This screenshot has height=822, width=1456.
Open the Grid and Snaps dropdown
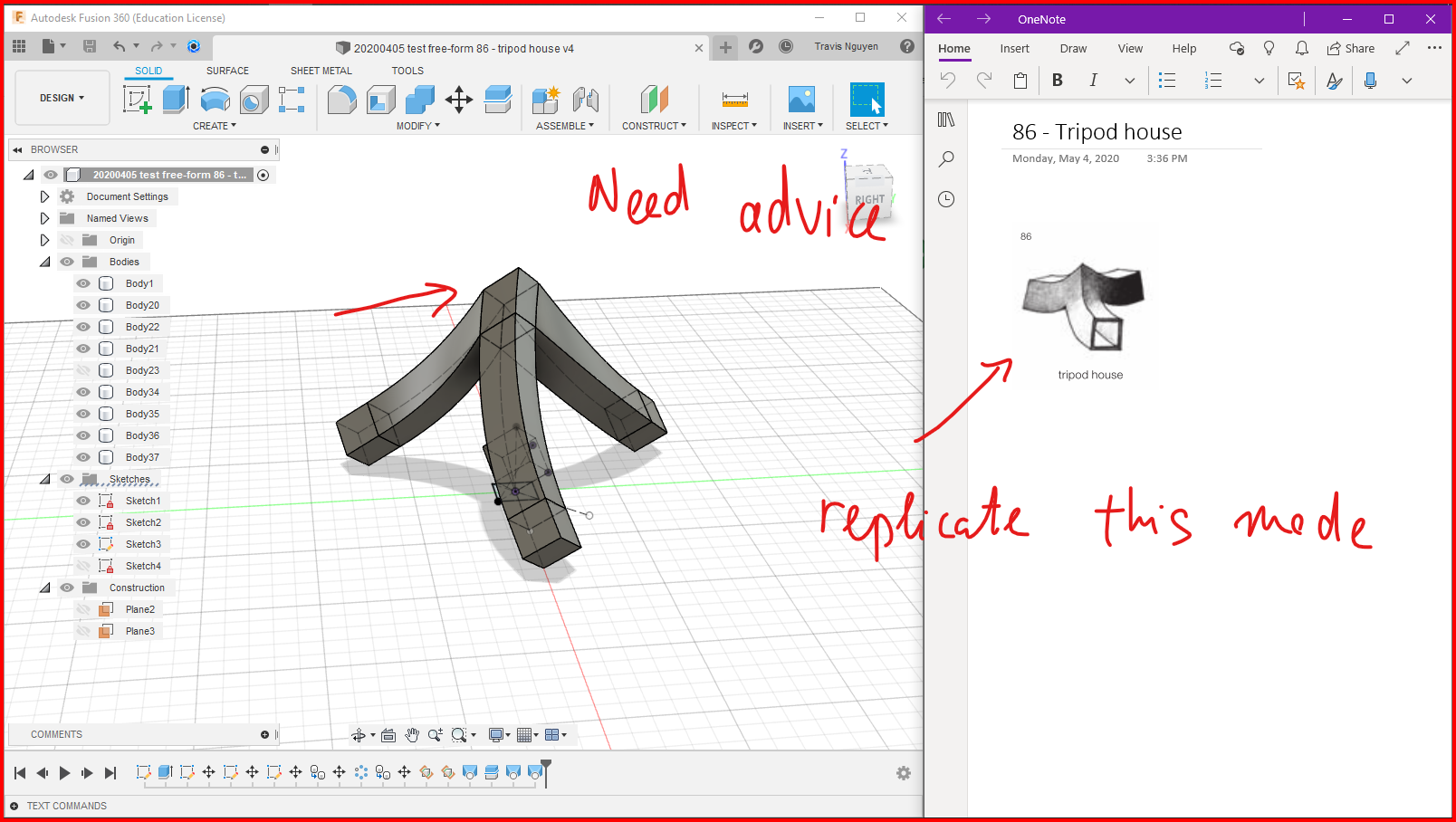click(537, 734)
